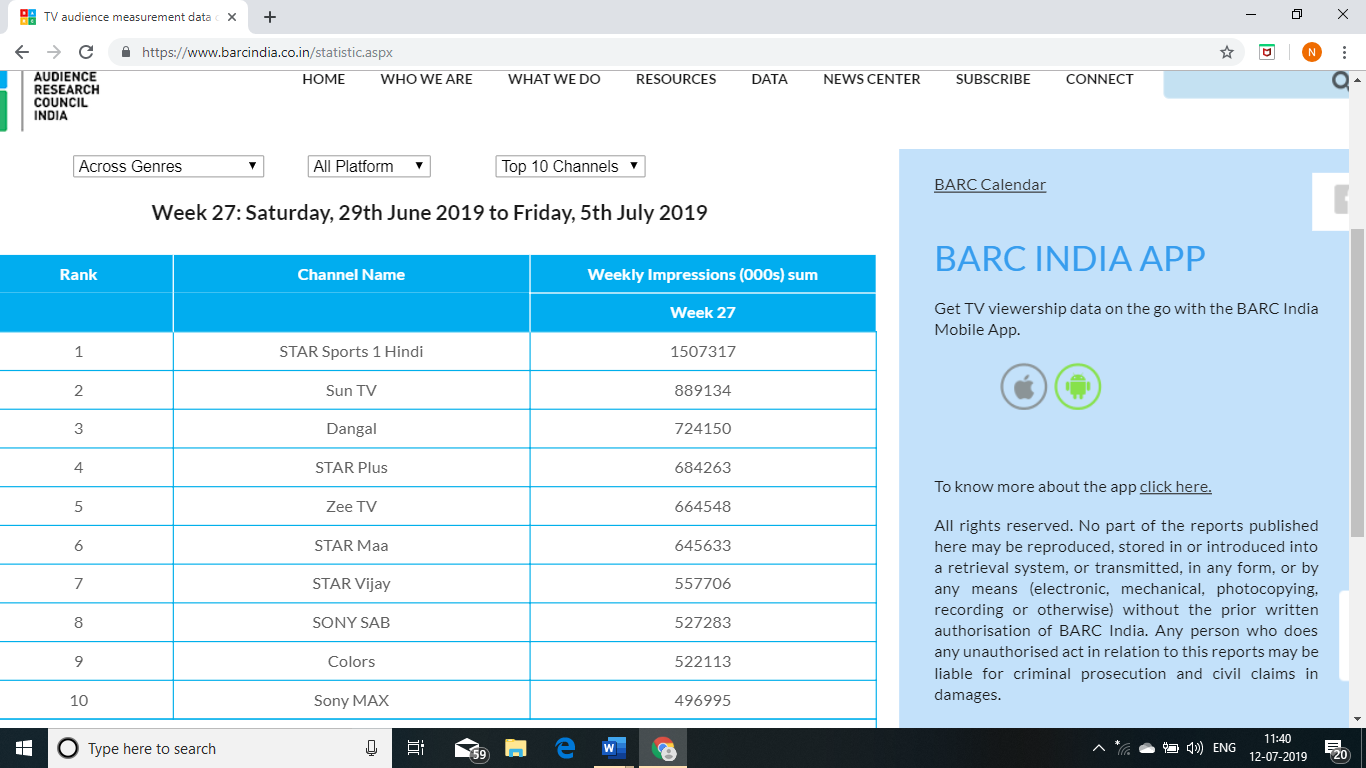Open the Top 10 Channels dropdown
Screen dimensions: 1366x768
pos(569,166)
